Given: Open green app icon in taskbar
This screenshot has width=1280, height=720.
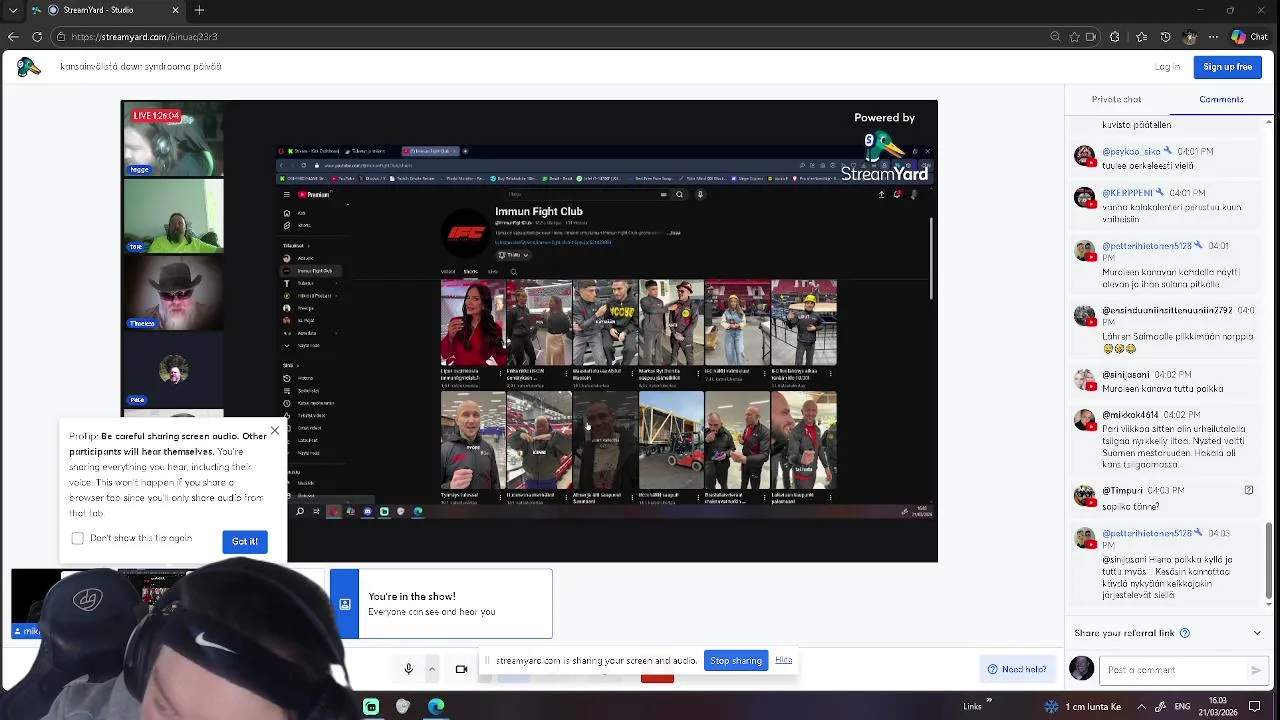Looking at the screenshot, I should click(371, 707).
